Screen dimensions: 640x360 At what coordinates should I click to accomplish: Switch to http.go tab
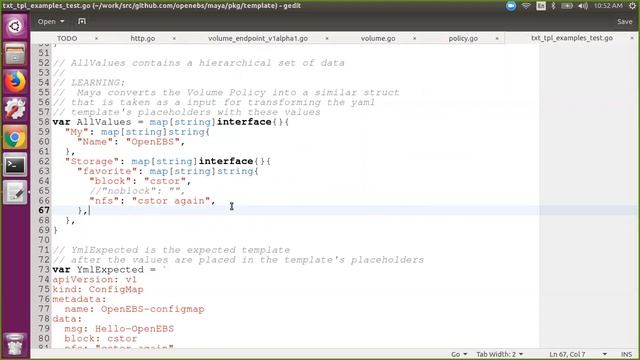click(143, 38)
